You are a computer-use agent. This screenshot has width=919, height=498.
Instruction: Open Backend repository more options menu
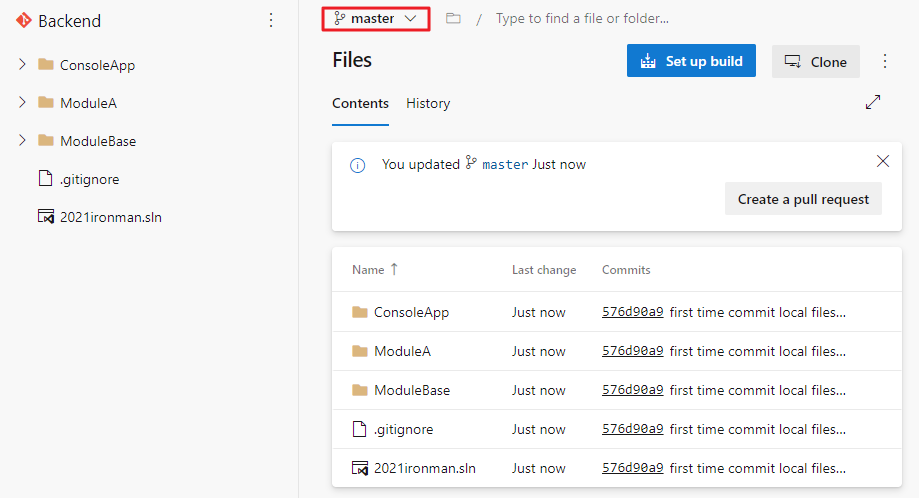[x=271, y=20]
